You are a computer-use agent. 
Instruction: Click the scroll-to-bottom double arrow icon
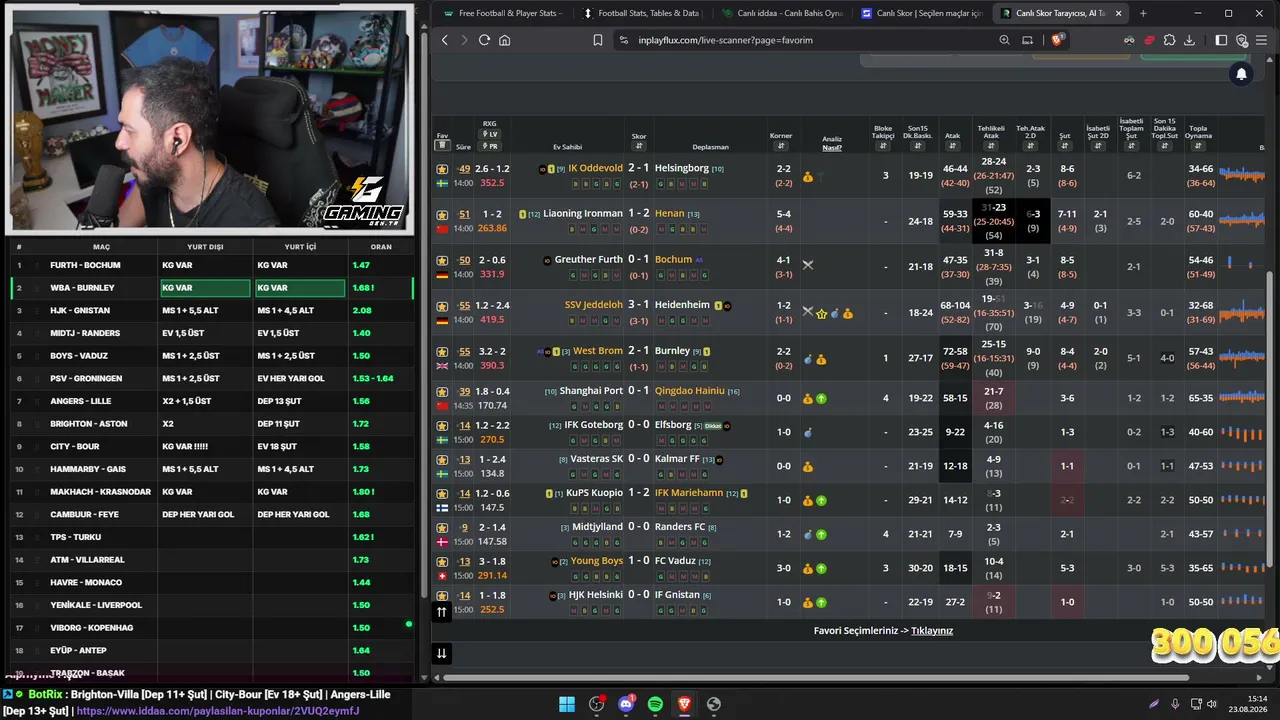coord(441,653)
